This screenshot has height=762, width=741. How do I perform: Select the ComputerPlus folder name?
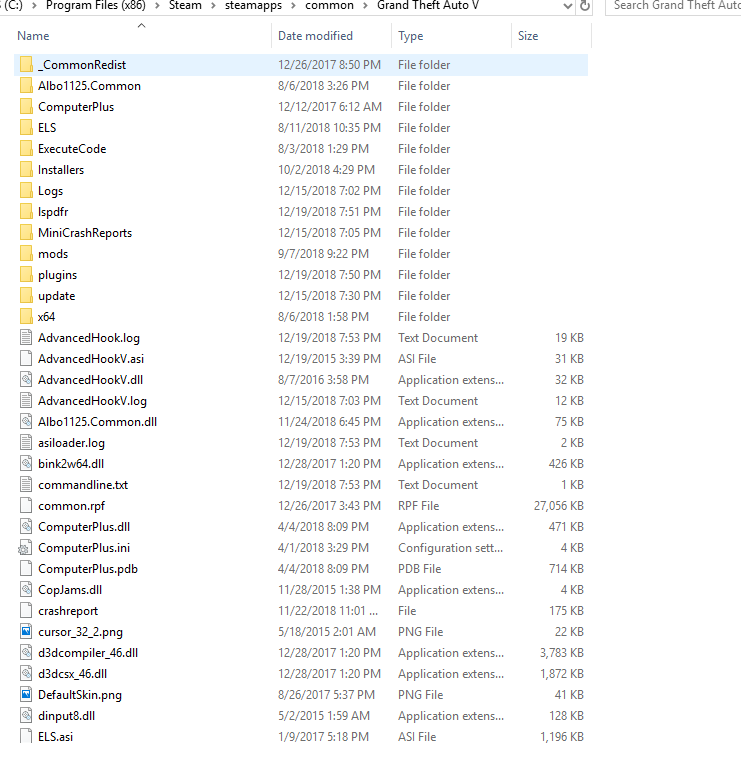click(76, 107)
